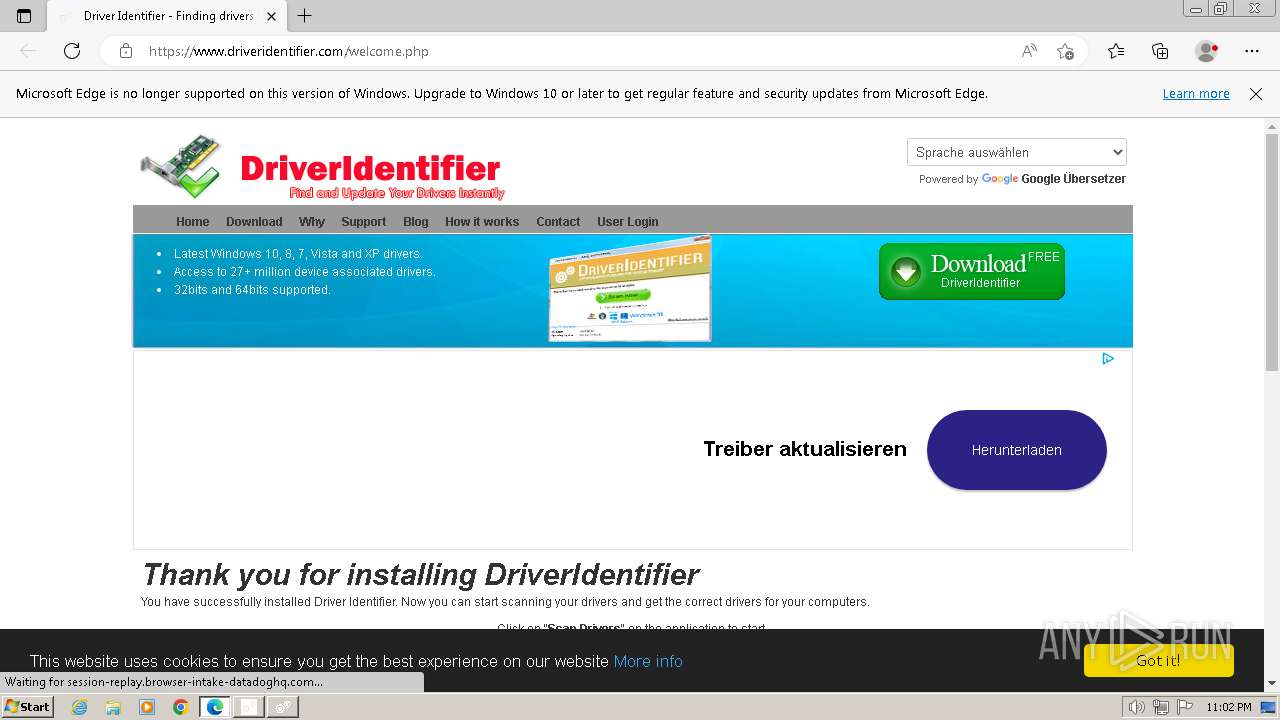Open the Action Center flag icon
This screenshot has width=1280, height=720.
[x=1184, y=707]
